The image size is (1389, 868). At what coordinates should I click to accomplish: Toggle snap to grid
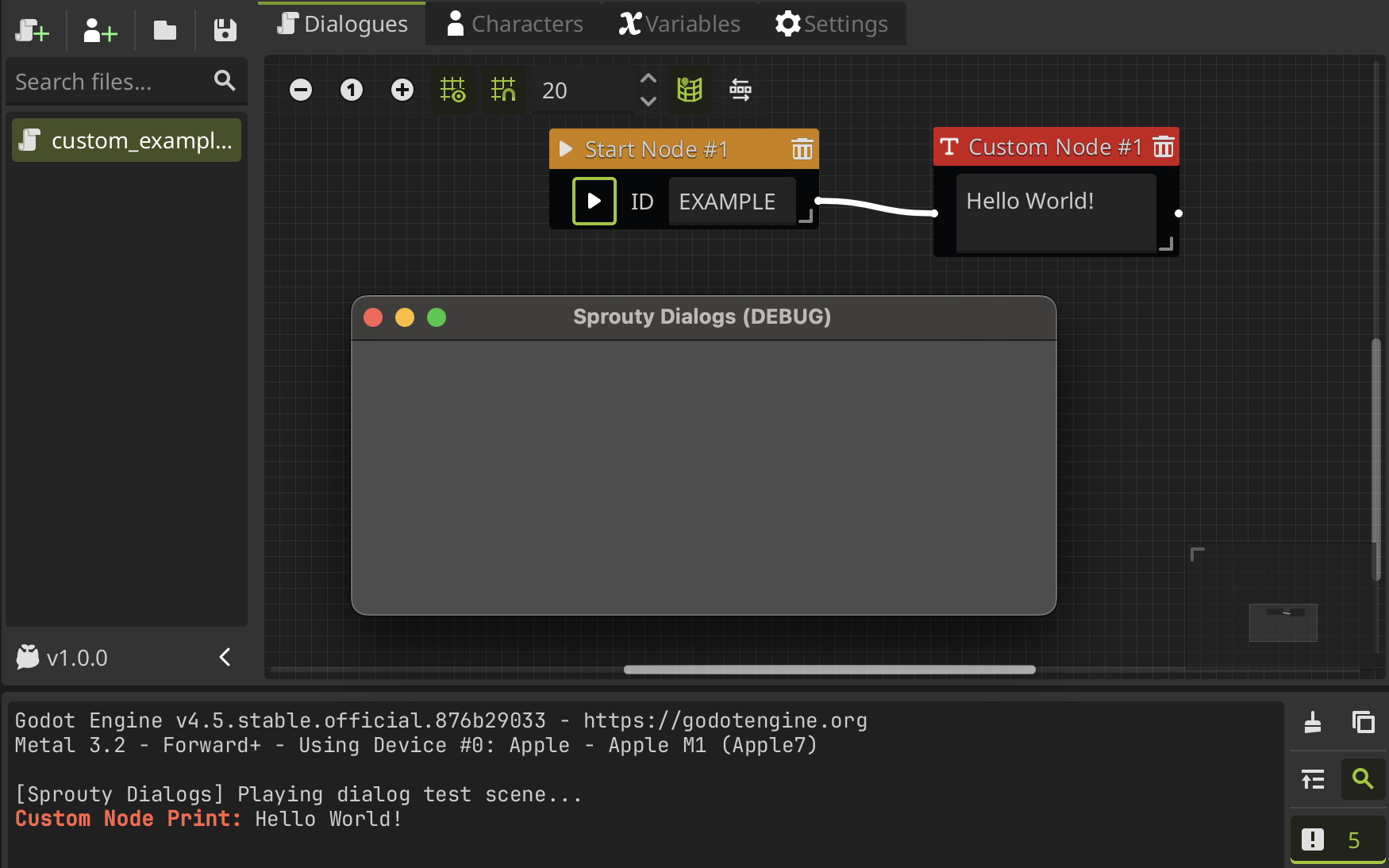tap(504, 90)
